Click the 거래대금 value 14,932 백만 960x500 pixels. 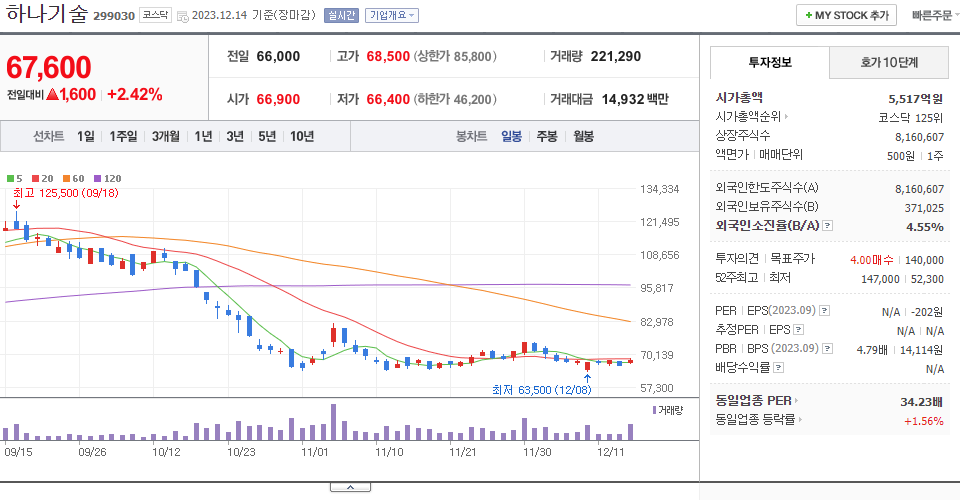[636, 99]
